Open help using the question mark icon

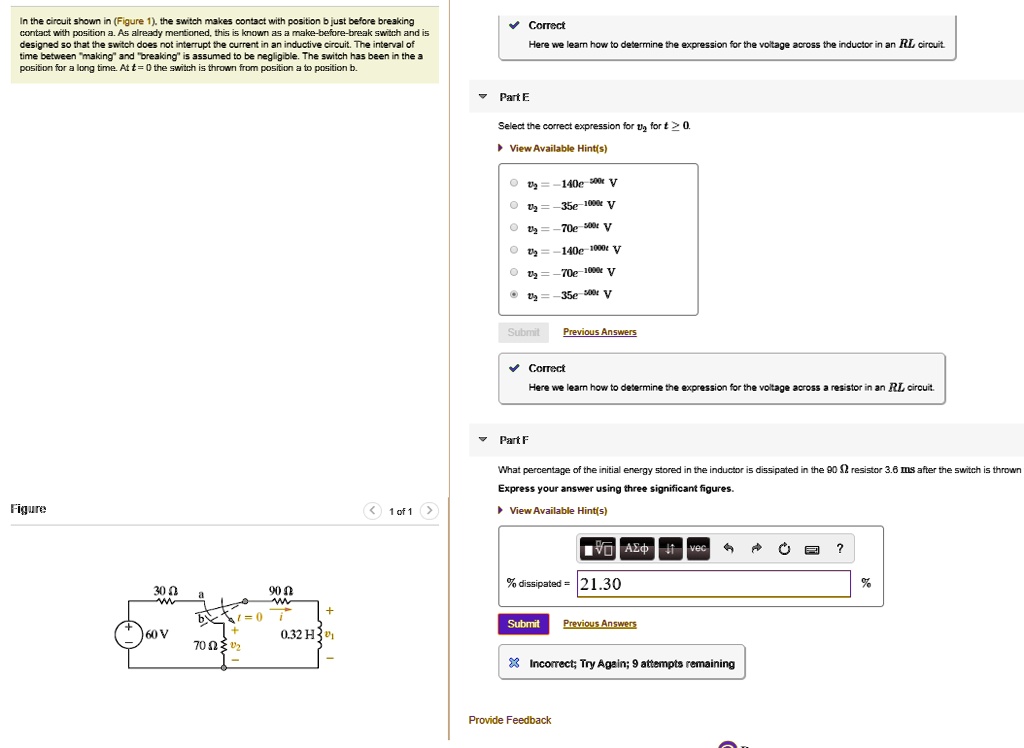840,548
